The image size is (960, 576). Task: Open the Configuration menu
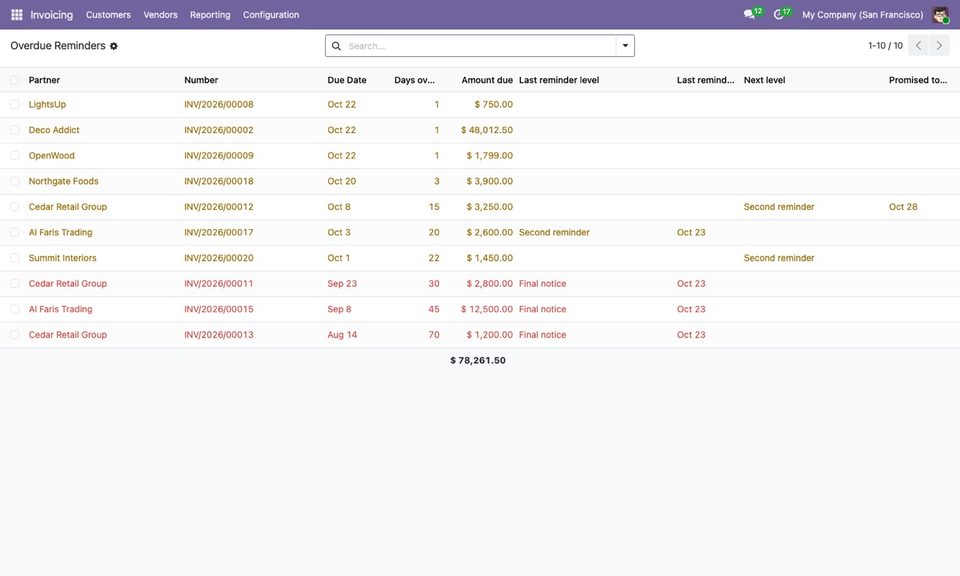[271, 15]
